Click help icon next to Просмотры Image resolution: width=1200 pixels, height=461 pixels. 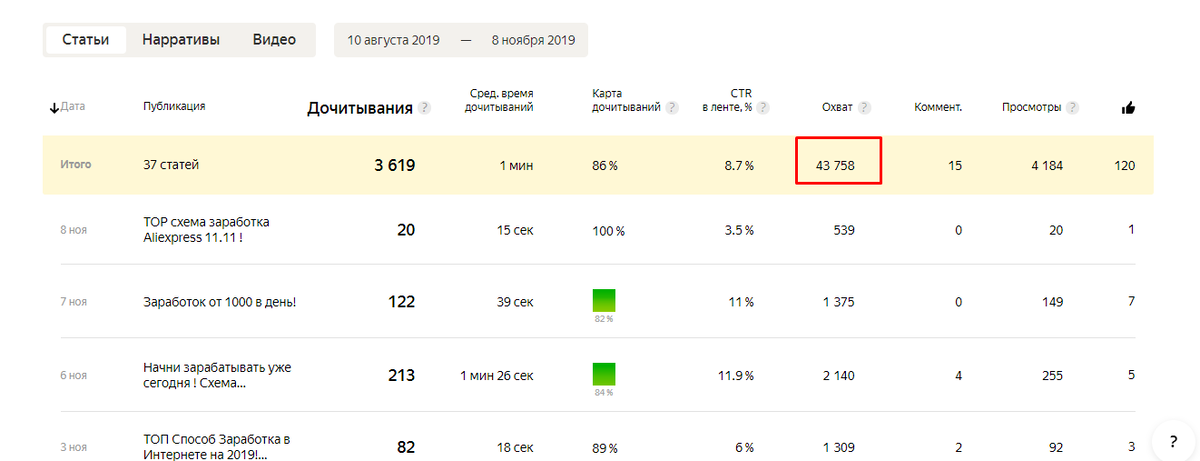pos(1072,107)
